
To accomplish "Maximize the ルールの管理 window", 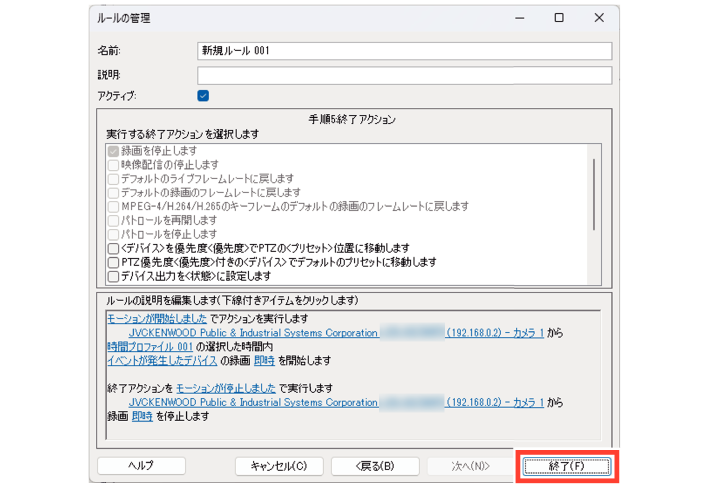I will 559,18.
